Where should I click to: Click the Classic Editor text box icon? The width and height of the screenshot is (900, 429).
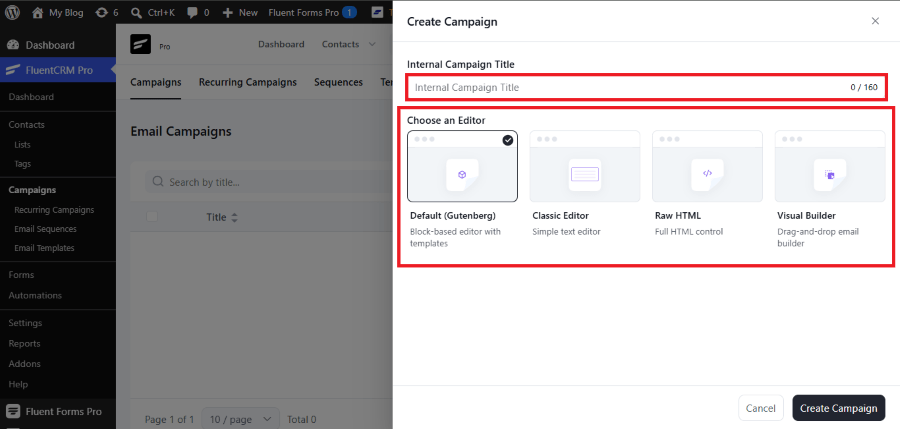584,175
